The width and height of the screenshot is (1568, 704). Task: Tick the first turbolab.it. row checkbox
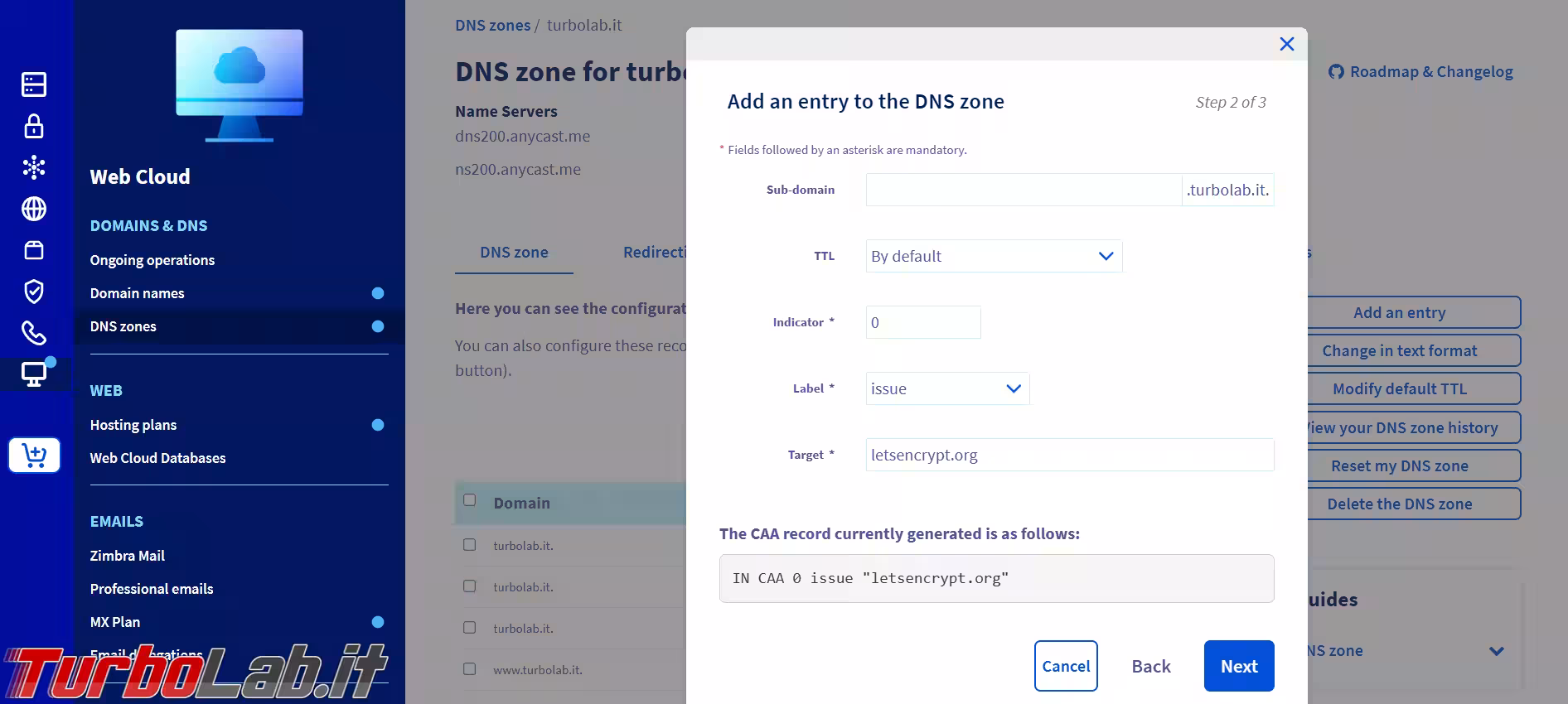(470, 545)
